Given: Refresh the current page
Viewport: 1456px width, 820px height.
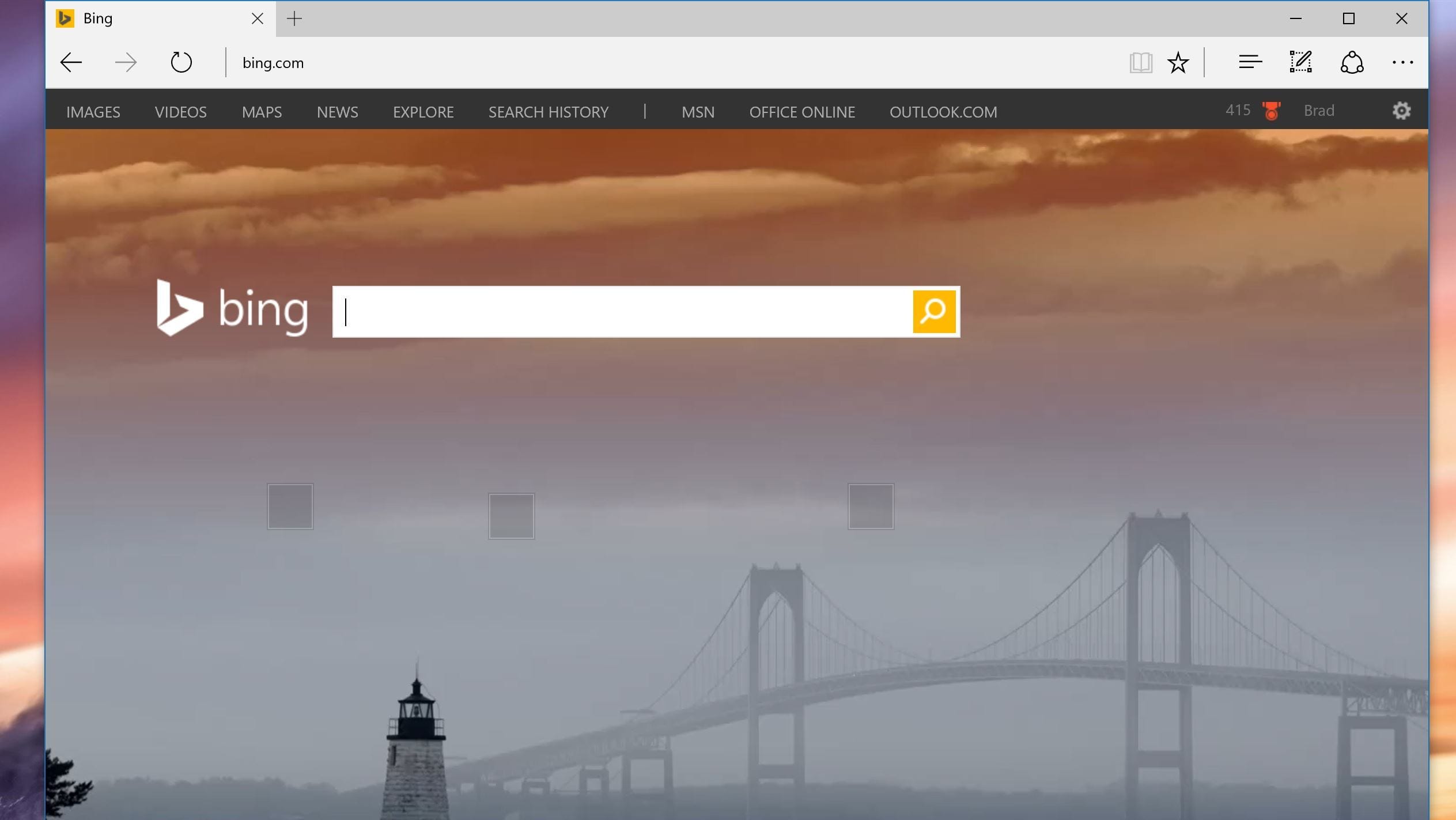Looking at the screenshot, I should click(x=181, y=62).
